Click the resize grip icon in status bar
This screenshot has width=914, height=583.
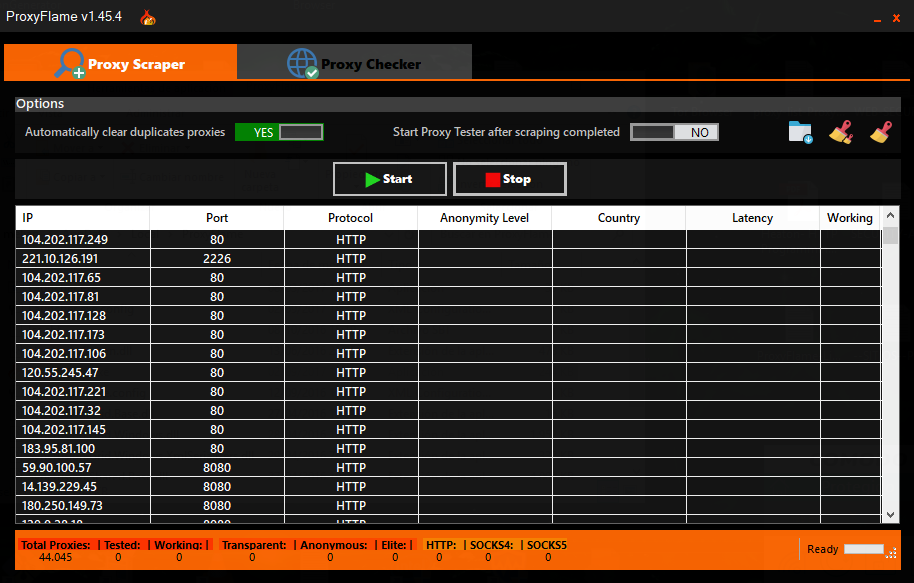891,553
